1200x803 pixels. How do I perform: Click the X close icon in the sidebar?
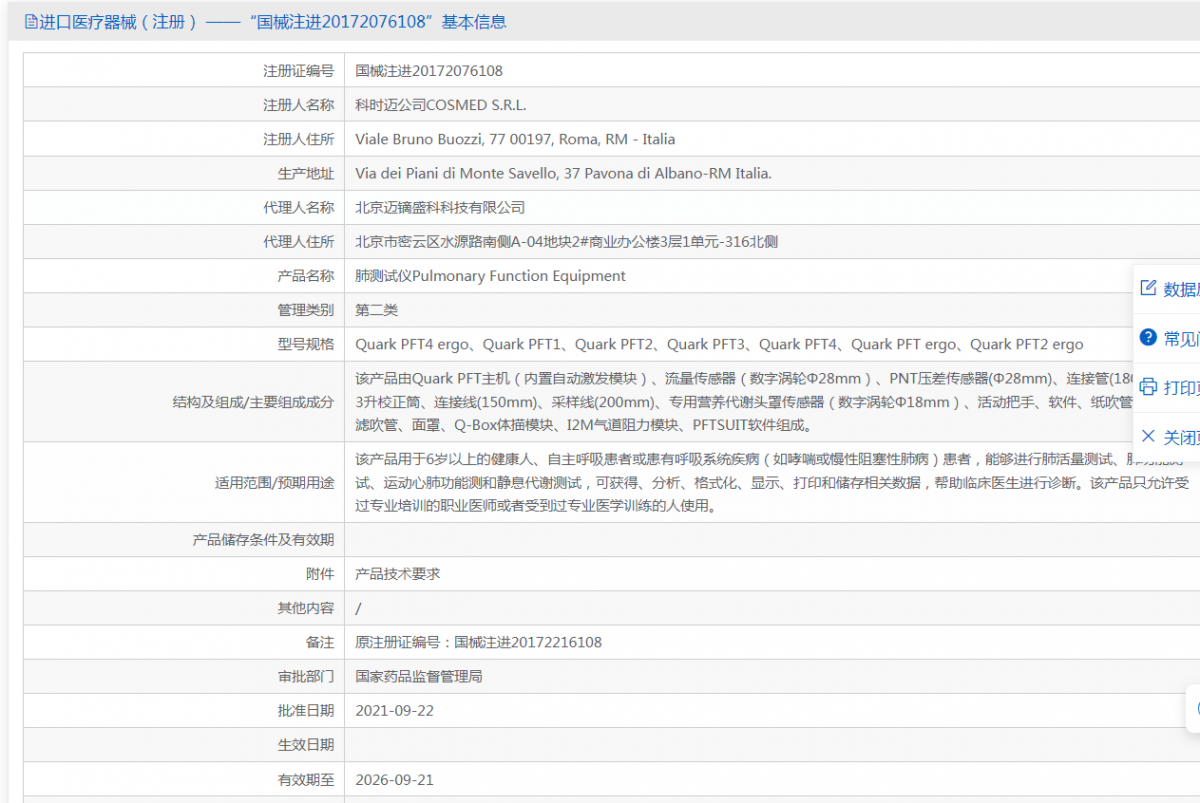point(1148,435)
